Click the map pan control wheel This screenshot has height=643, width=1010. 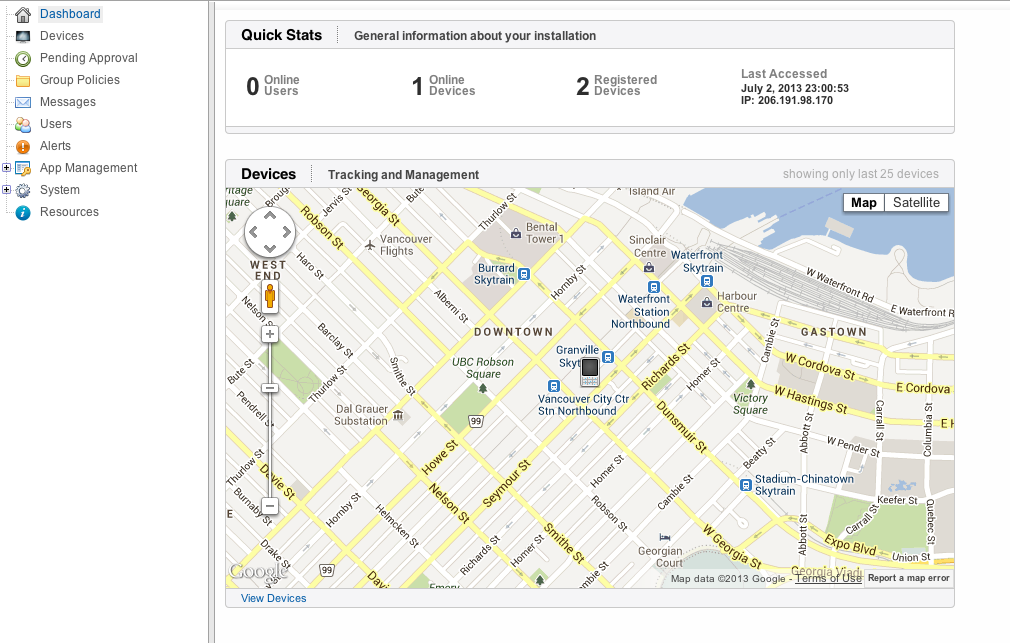click(270, 233)
